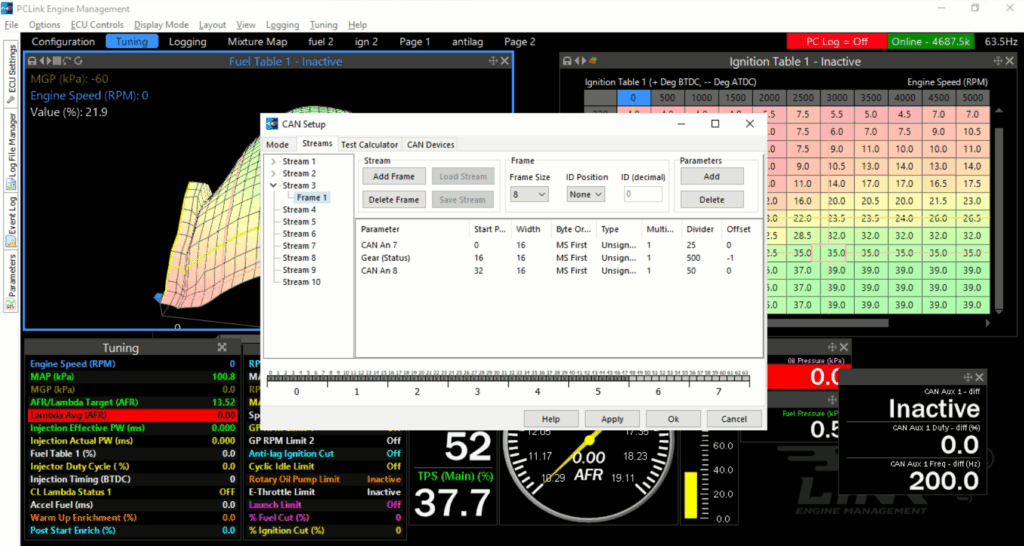The height and width of the screenshot is (546, 1024).
Task: Click the Add Frame button
Action: [x=394, y=176]
